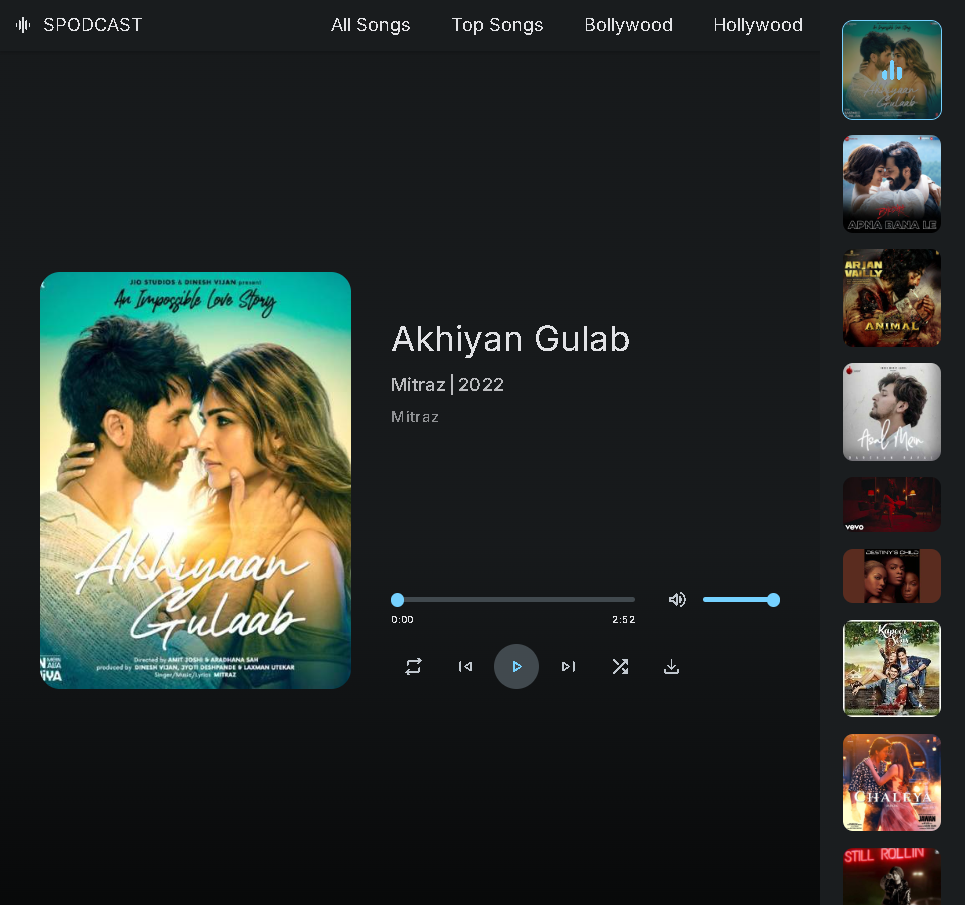Select the Asal Mein thumbnail

(892, 412)
